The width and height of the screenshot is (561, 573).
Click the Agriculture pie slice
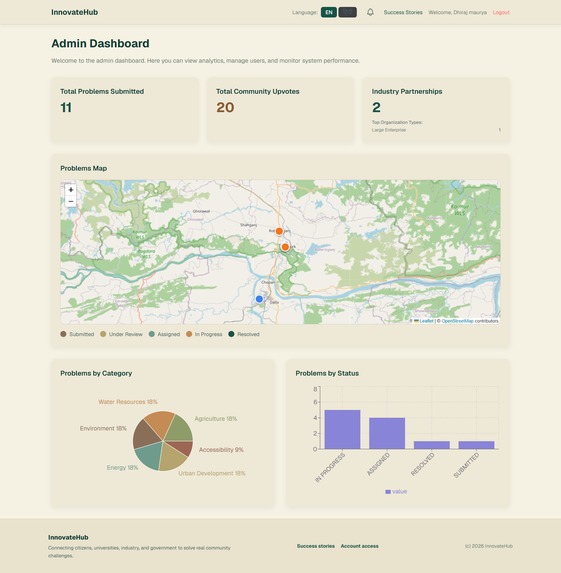[179, 428]
